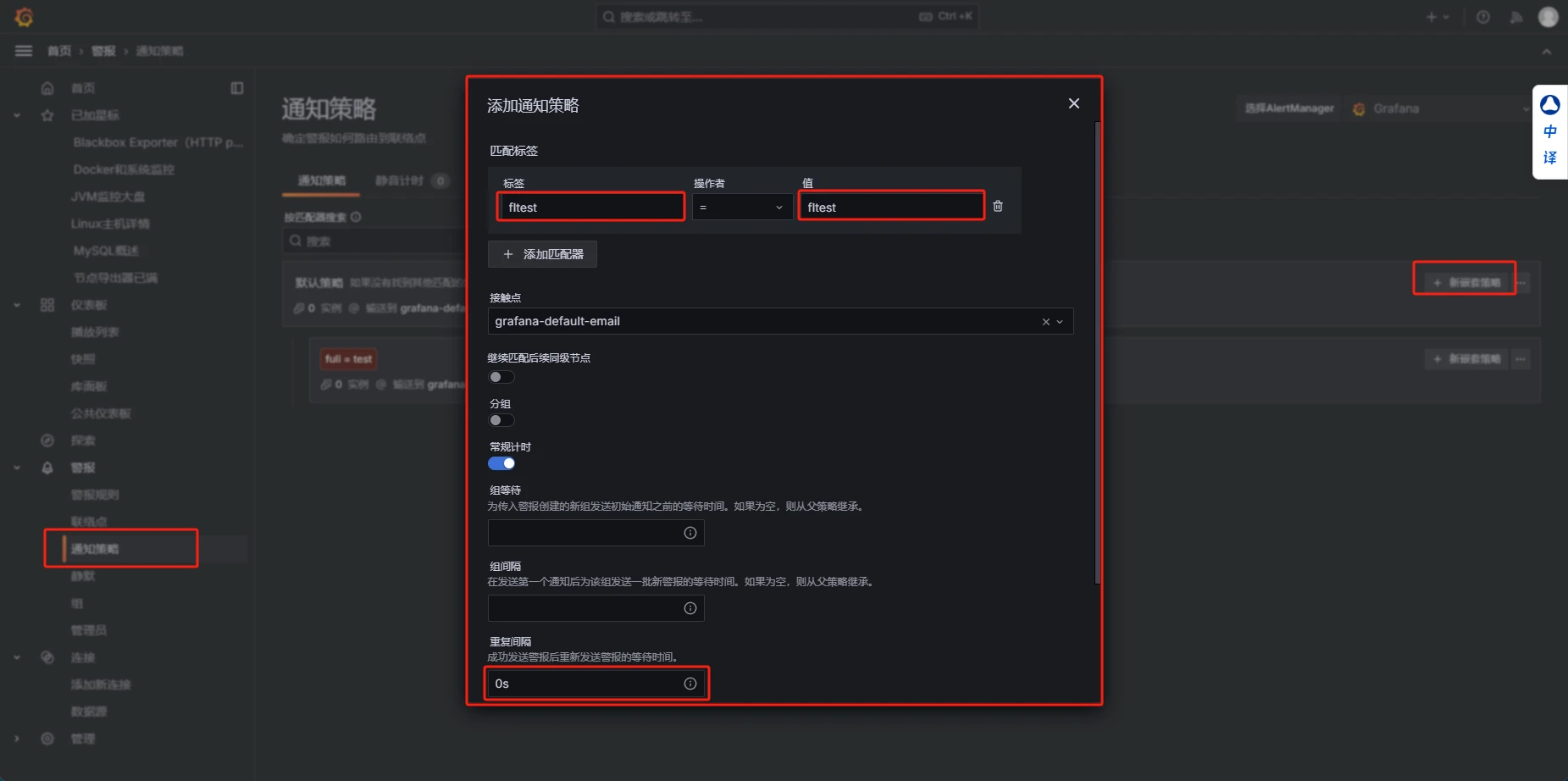Image resolution: width=1568 pixels, height=781 pixels.
Task: Go to 首页 in the breadcrumb
Action: tap(59, 51)
